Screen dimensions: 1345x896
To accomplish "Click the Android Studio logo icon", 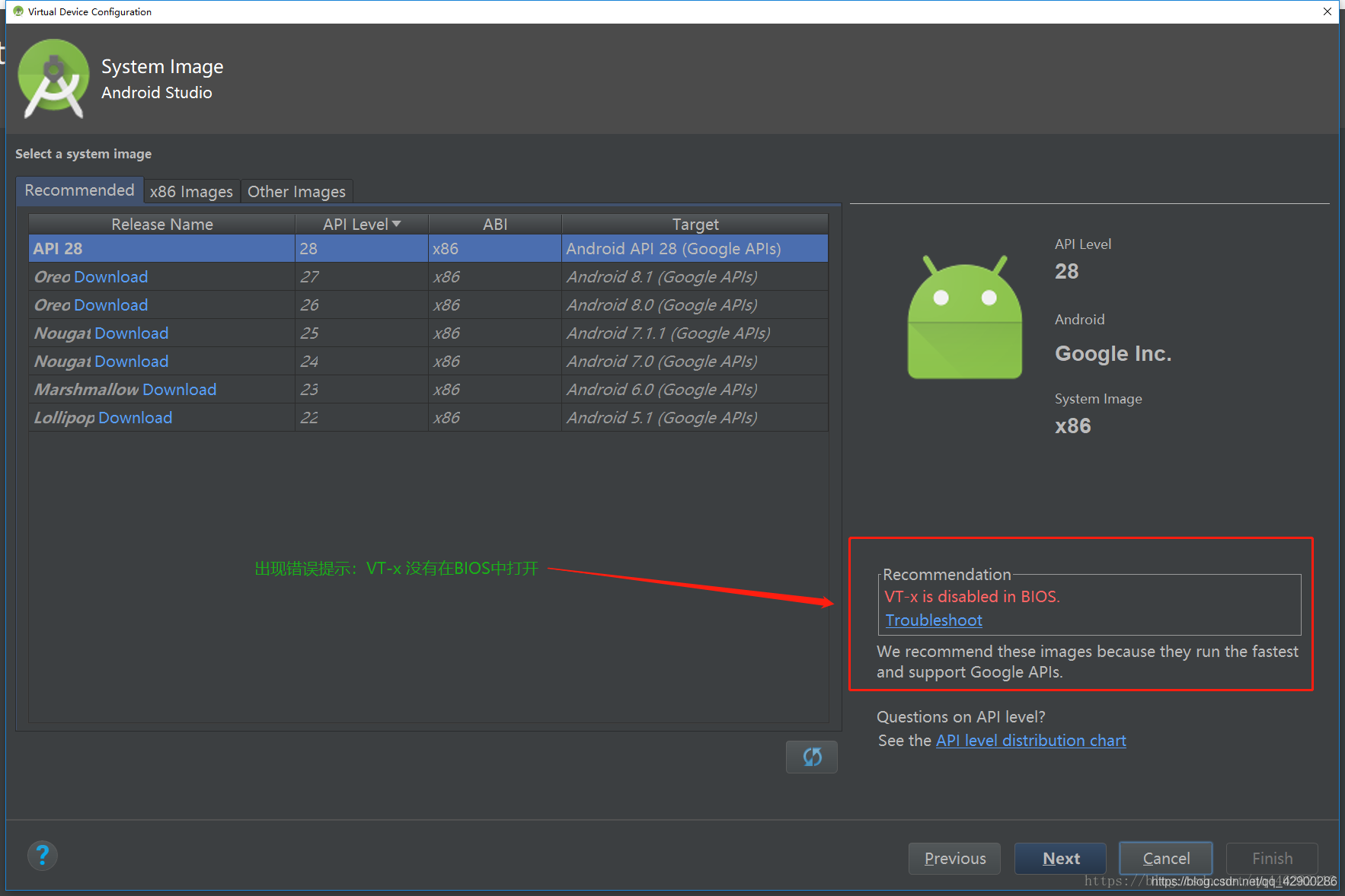I will pos(53,79).
